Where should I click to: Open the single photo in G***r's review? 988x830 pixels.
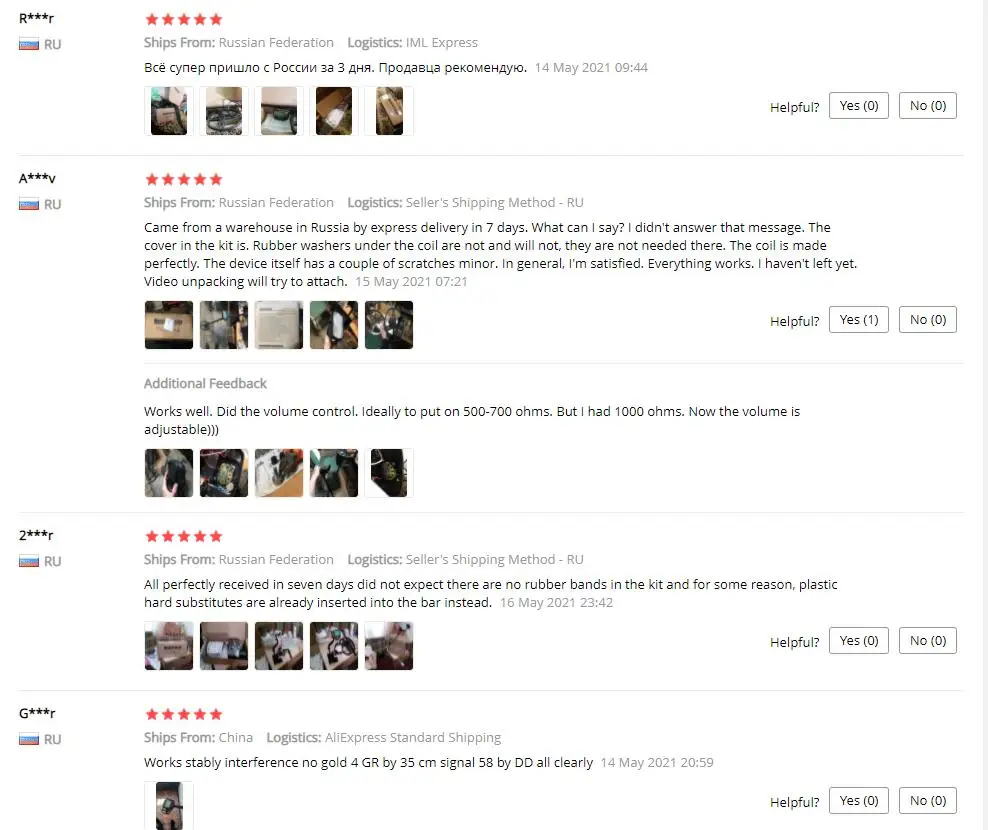(169, 805)
